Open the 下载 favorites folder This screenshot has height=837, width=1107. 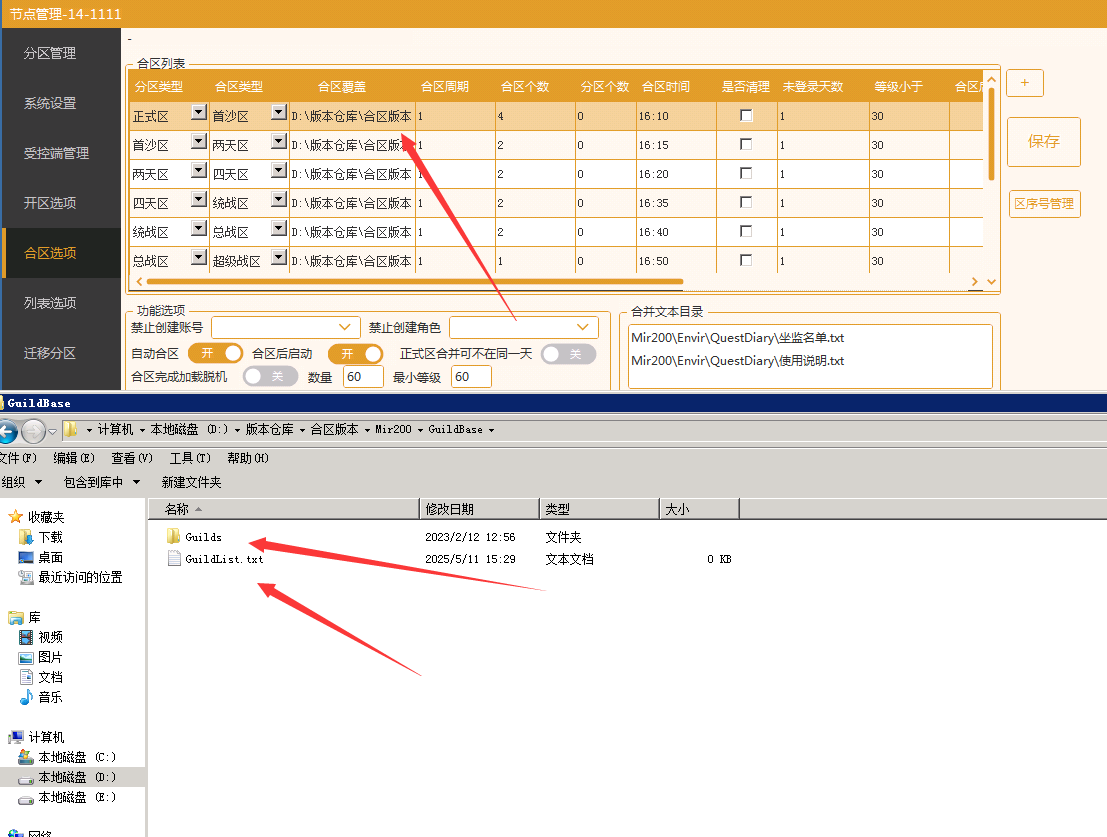(x=50, y=537)
